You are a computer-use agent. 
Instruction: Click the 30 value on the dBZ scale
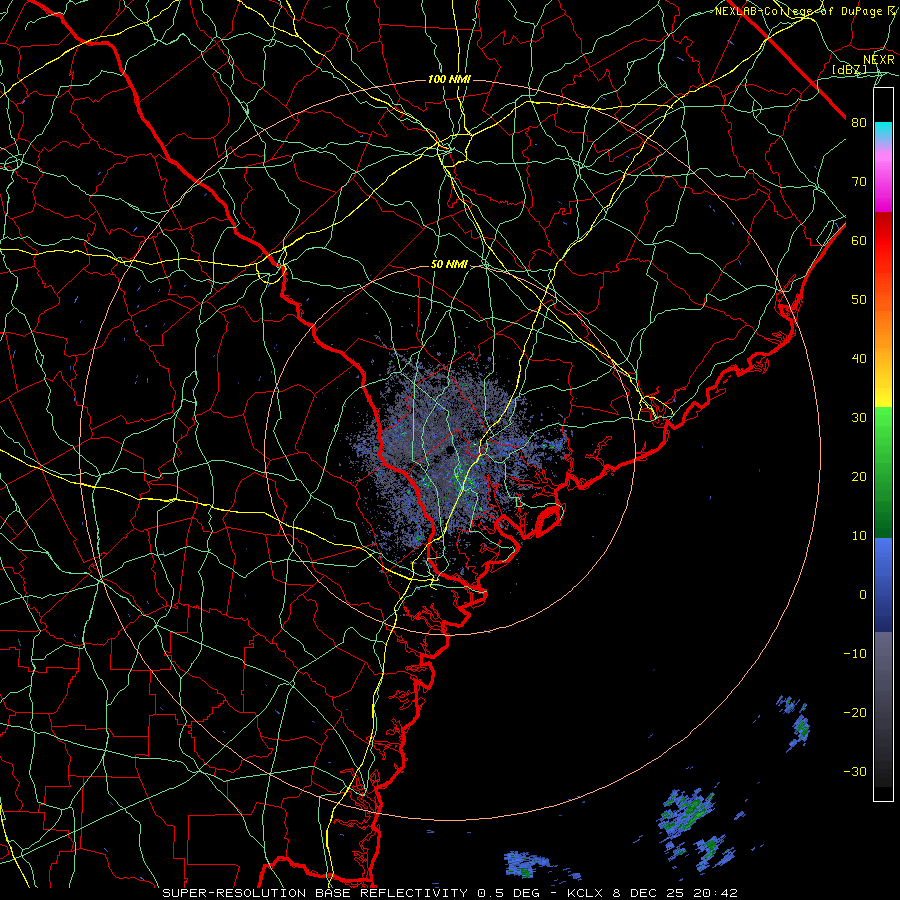[x=859, y=417]
